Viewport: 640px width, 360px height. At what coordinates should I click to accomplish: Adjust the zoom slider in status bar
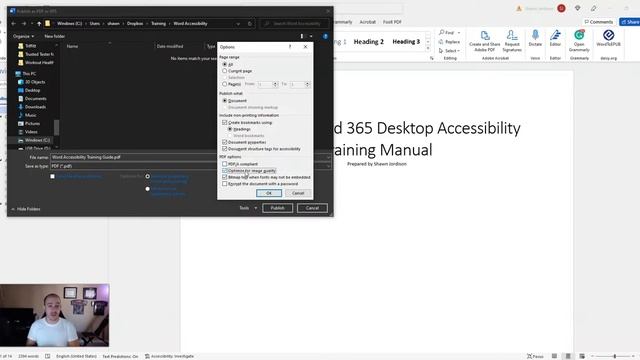614,356
